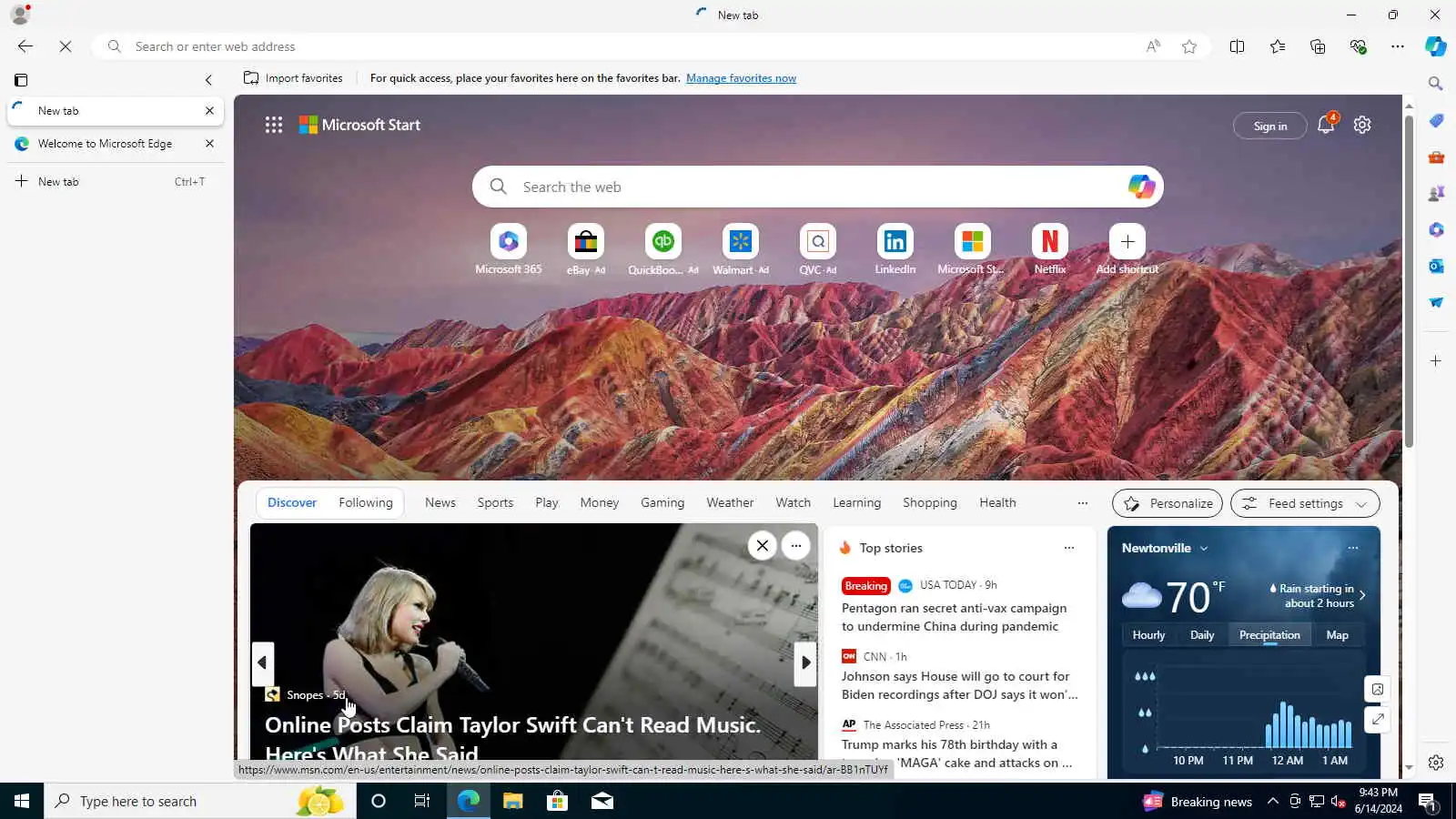Screen dimensions: 1456x819
Task: Open the LinkedIn shortcut tile
Action: tap(895, 249)
